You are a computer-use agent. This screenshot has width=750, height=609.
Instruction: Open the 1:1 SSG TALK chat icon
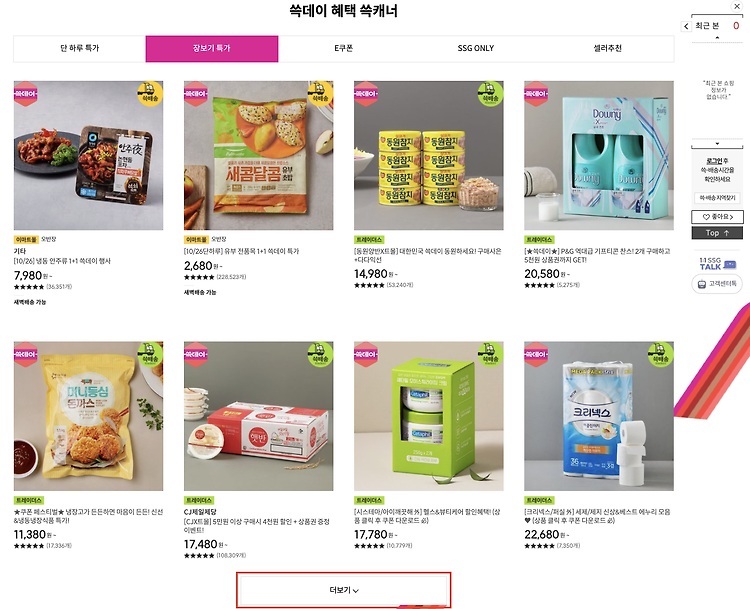(717, 264)
